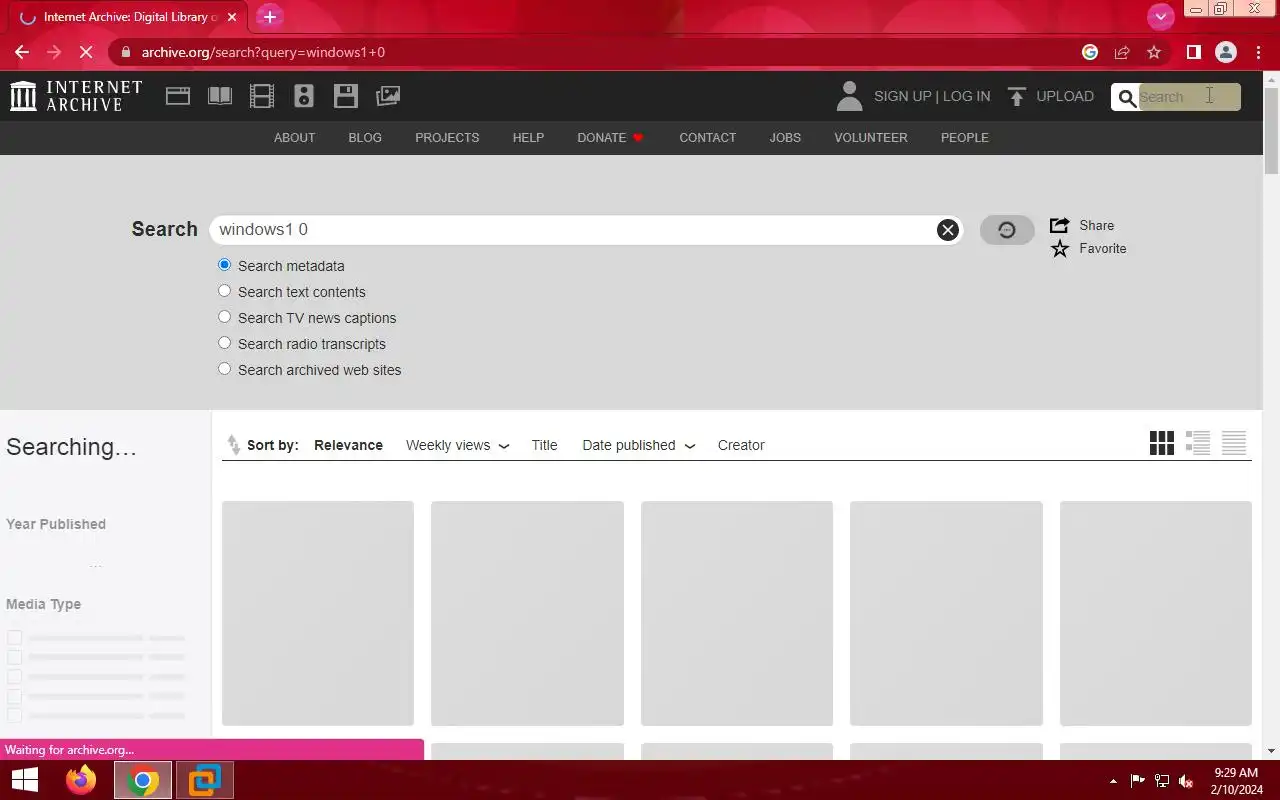Viewport: 1280px width, 800px height.
Task: Open the Internet Archive home logo
Action: [x=76, y=96]
